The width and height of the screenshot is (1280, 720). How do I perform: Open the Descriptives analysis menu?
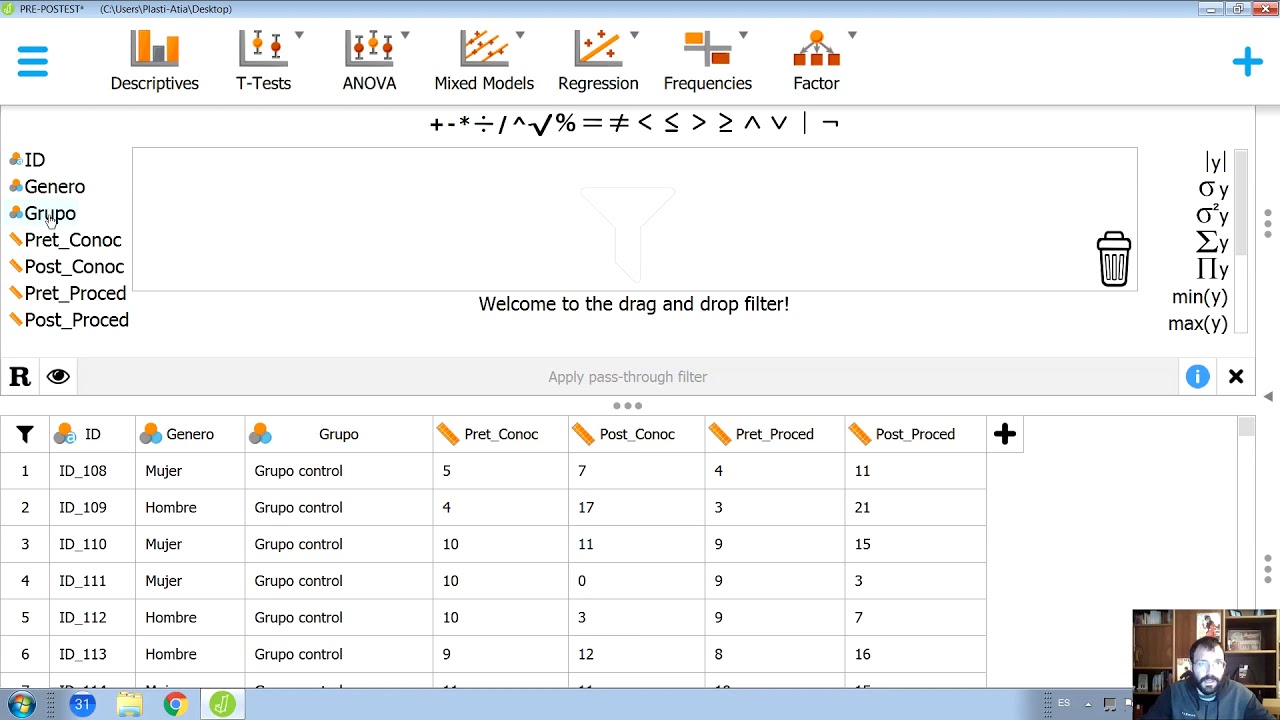point(154,62)
